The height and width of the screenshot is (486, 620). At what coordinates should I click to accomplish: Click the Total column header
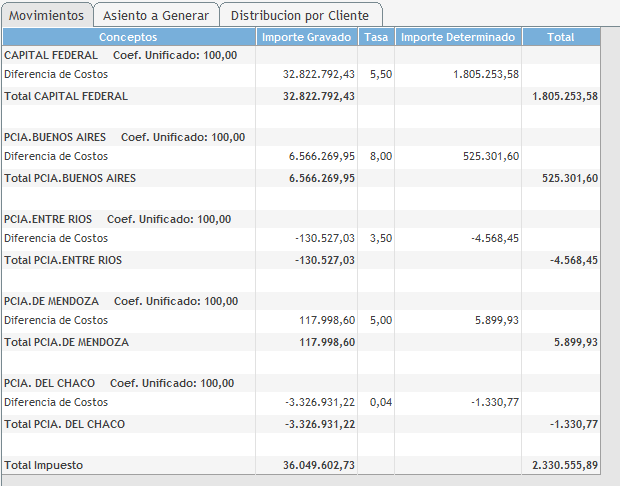[561, 37]
